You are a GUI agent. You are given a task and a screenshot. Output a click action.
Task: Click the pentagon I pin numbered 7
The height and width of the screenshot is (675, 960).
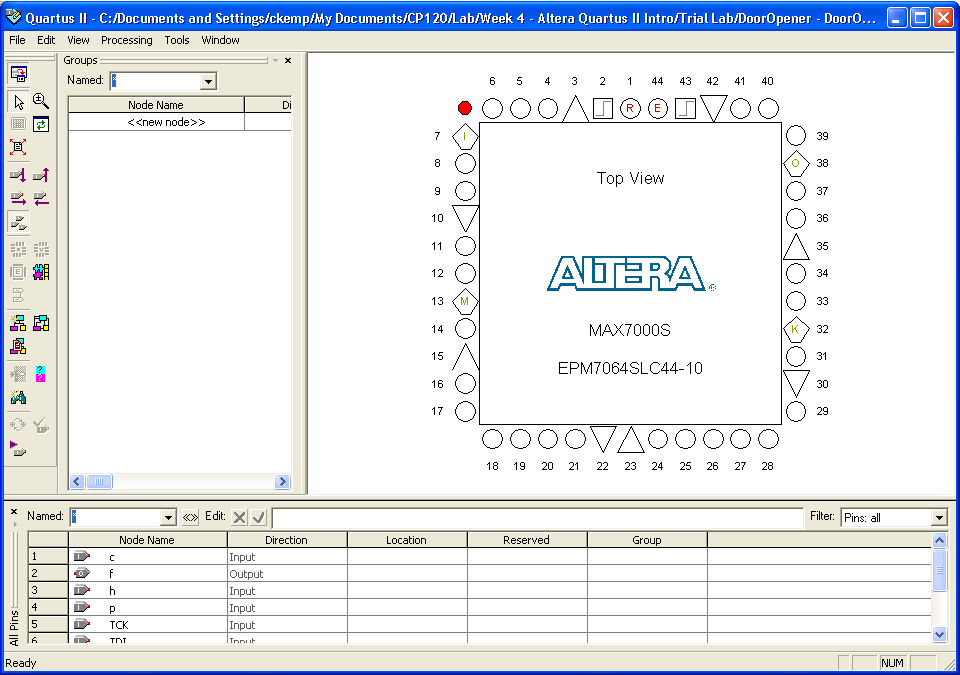tap(465, 136)
